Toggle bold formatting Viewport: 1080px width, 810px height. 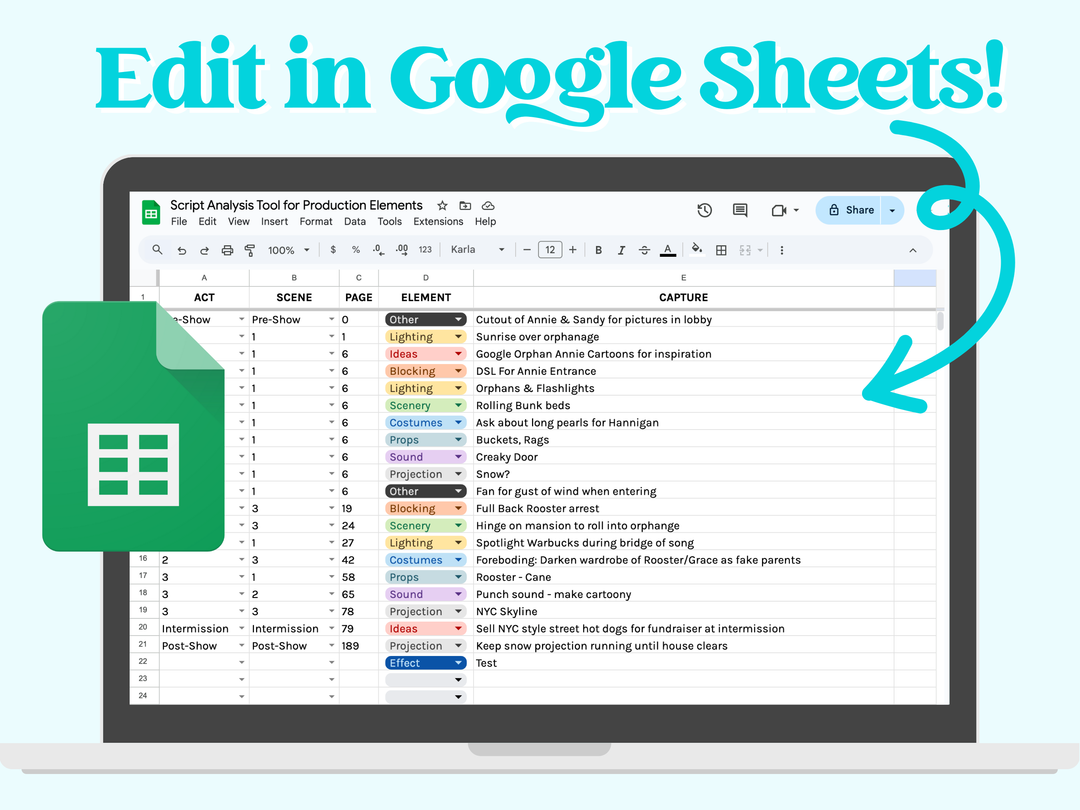point(599,250)
